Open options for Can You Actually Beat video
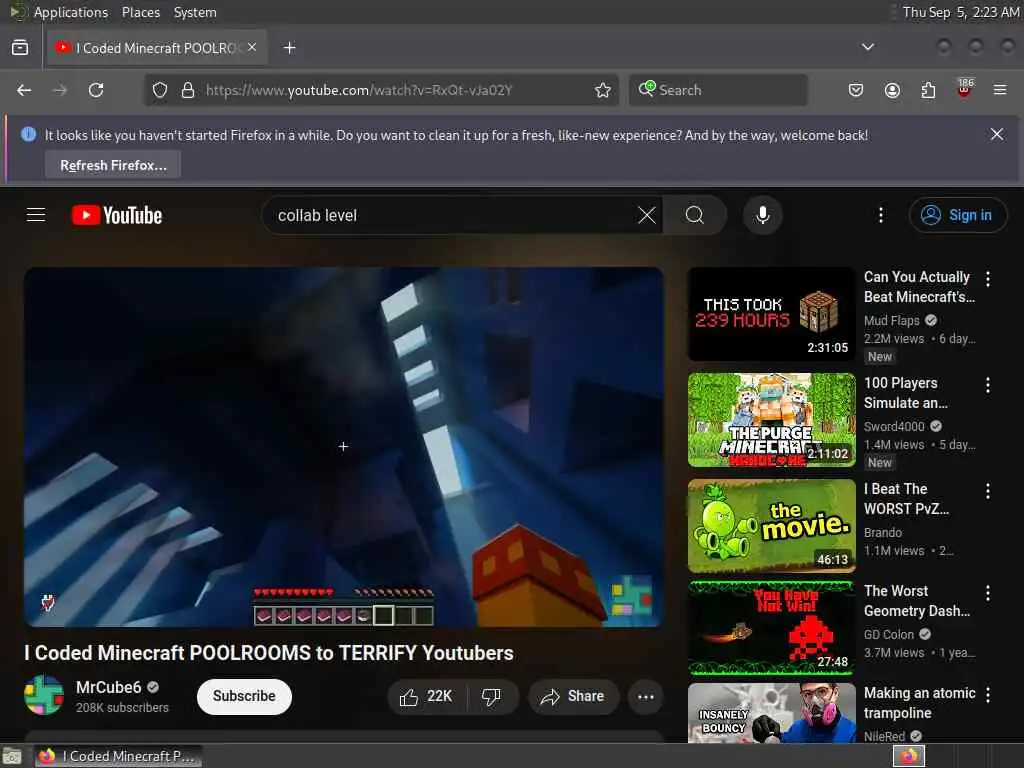Viewport: 1024px width, 768px height. (987, 279)
